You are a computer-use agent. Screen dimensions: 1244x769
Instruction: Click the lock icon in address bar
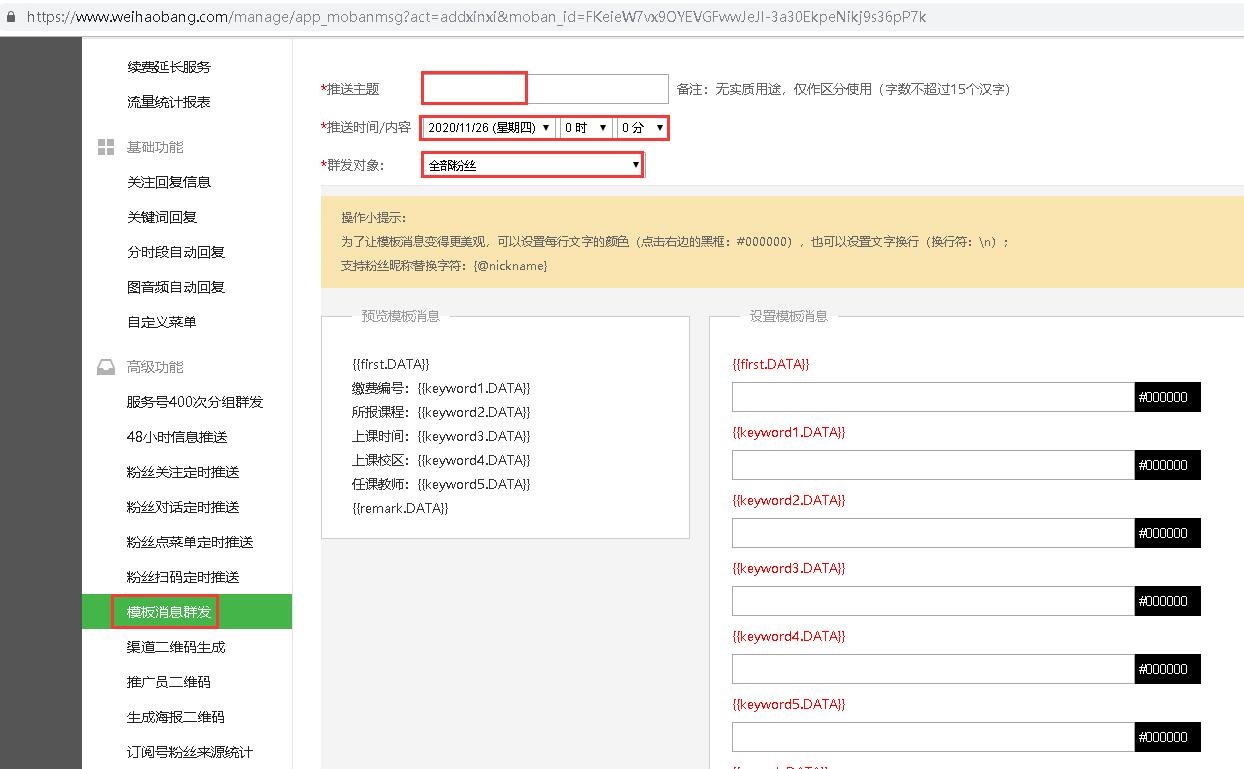pyautogui.click(x=11, y=17)
